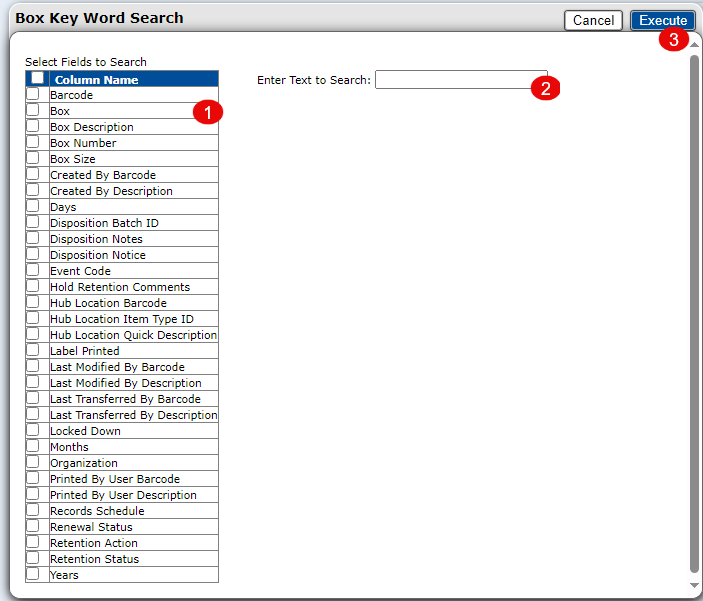The width and height of the screenshot is (703, 601).
Task: Select the Records Schedule checkbox
Action: tap(33, 510)
